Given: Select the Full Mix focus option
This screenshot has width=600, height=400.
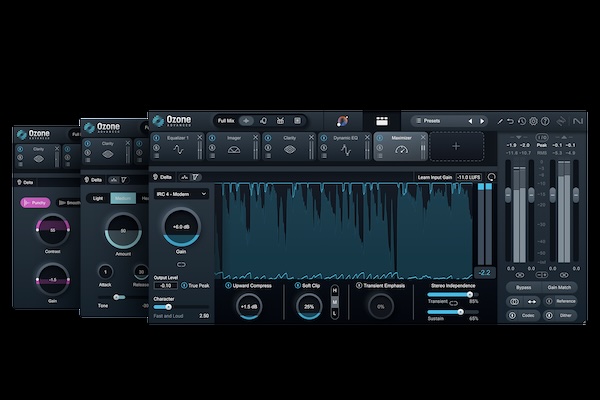Looking at the screenshot, I should (226, 121).
